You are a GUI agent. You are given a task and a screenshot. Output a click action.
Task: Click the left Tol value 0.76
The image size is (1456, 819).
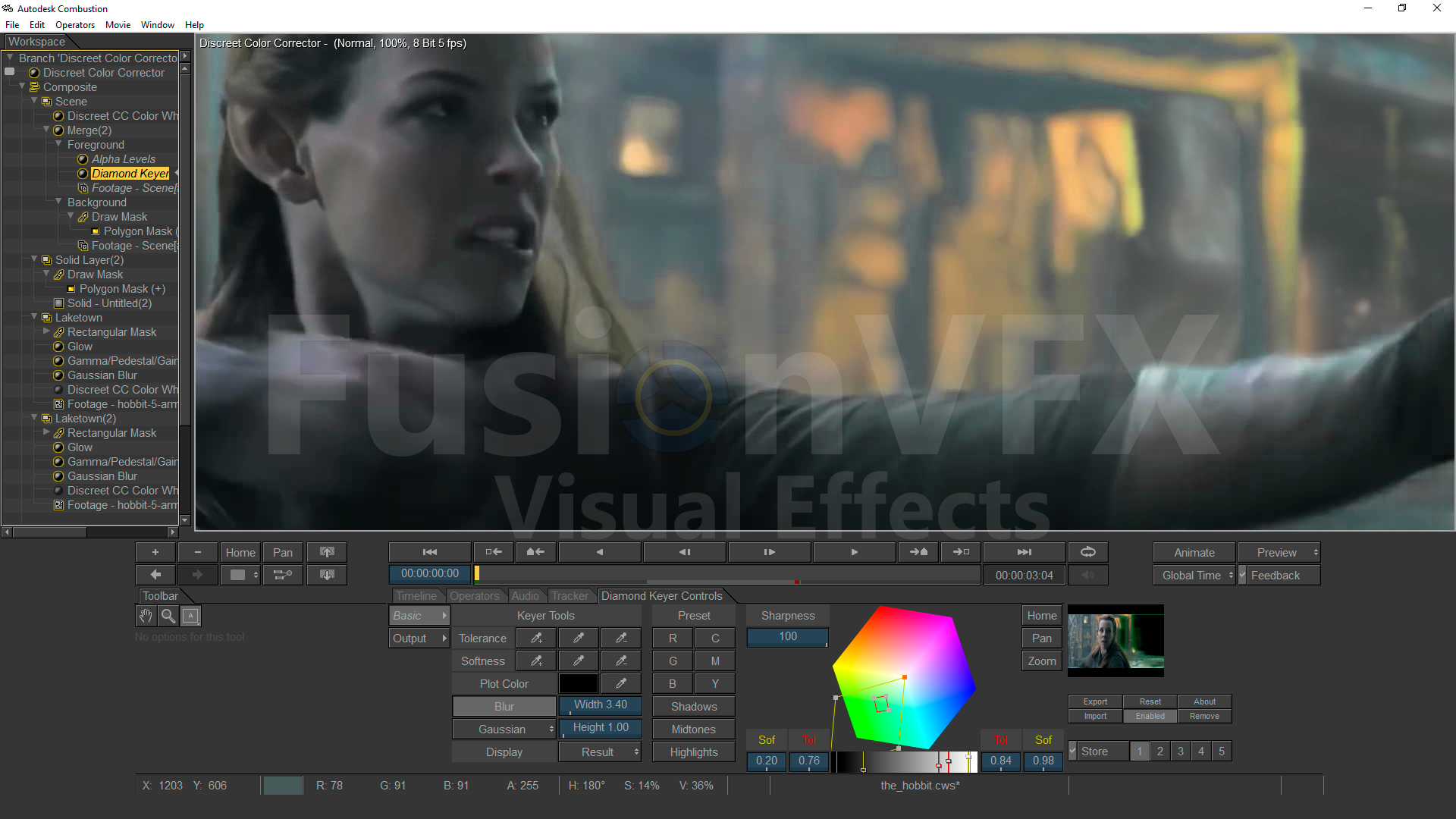click(809, 761)
